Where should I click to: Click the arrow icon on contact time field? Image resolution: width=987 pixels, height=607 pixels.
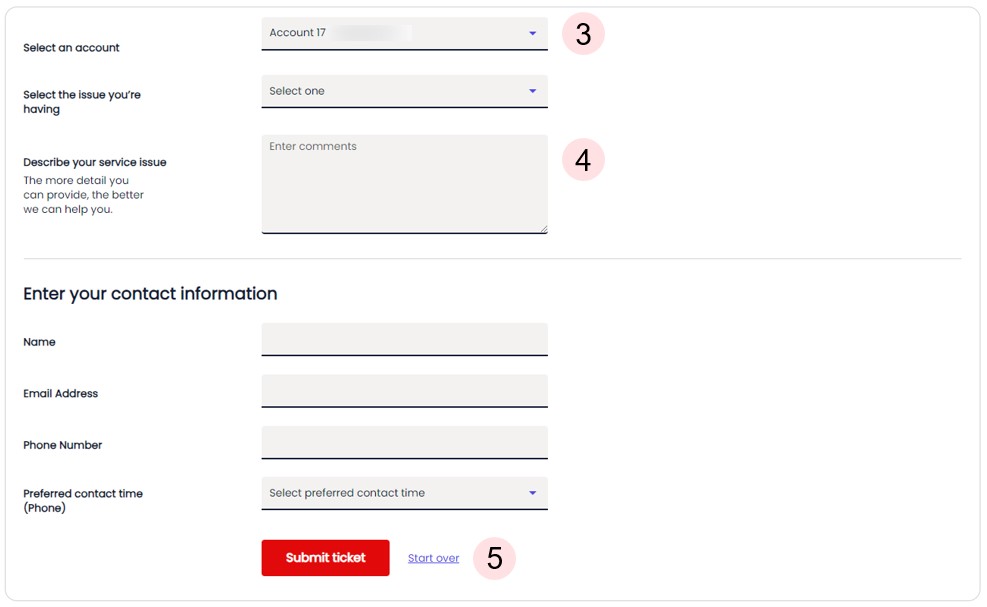coord(533,492)
